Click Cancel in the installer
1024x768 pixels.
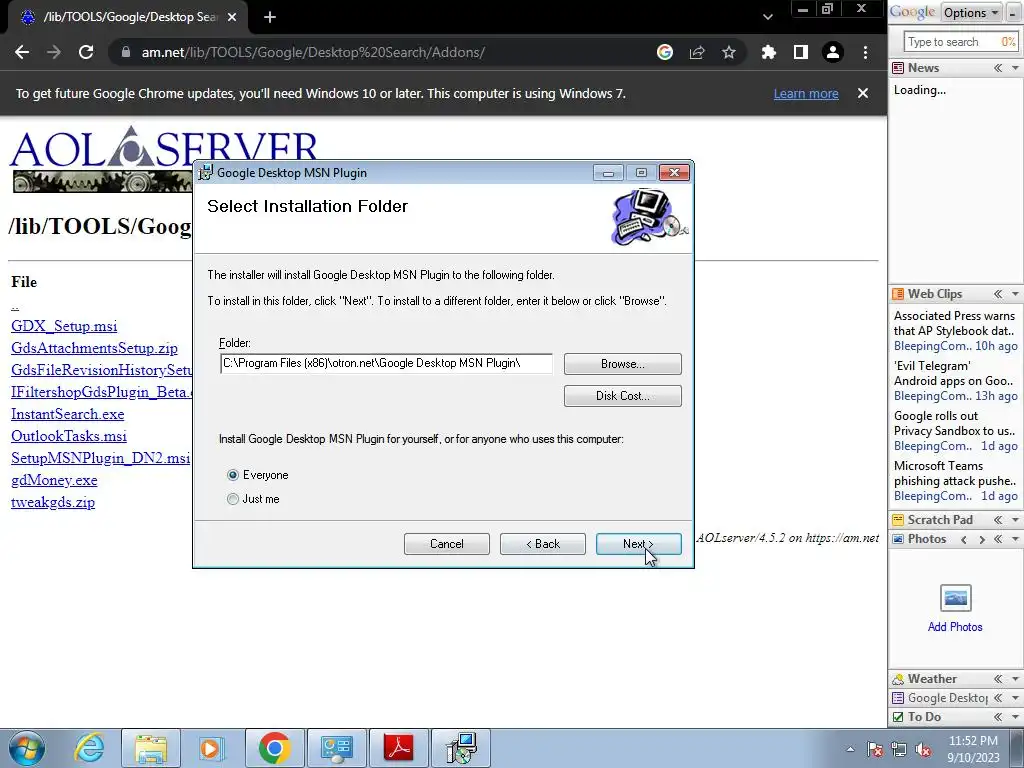pyautogui.click(x=447, y=544)
